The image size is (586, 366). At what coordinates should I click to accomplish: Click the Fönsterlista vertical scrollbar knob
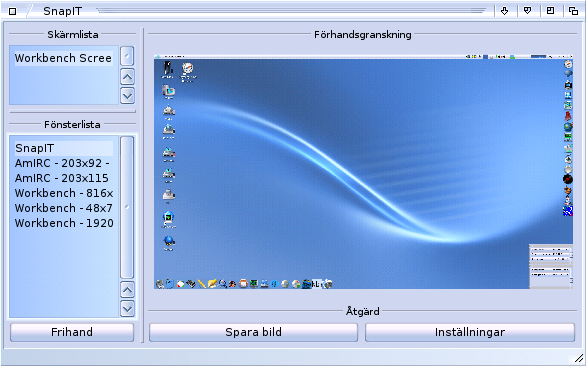pyautogui.click(x=127, y=207)
